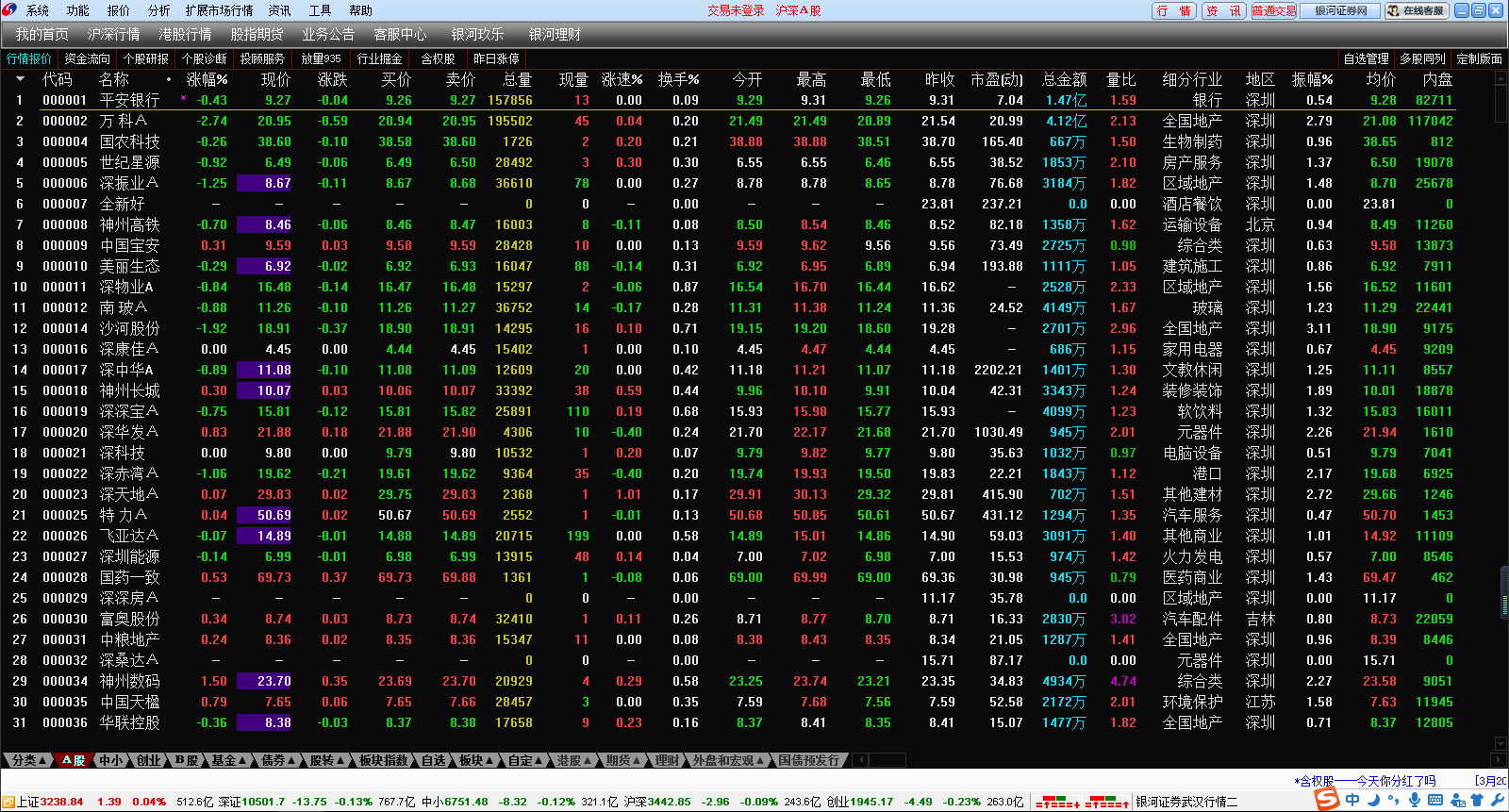This screenshot has width=1509, height=812.
Task: Expand the 分类 category tab menu
Action: (x=26, y=760)
